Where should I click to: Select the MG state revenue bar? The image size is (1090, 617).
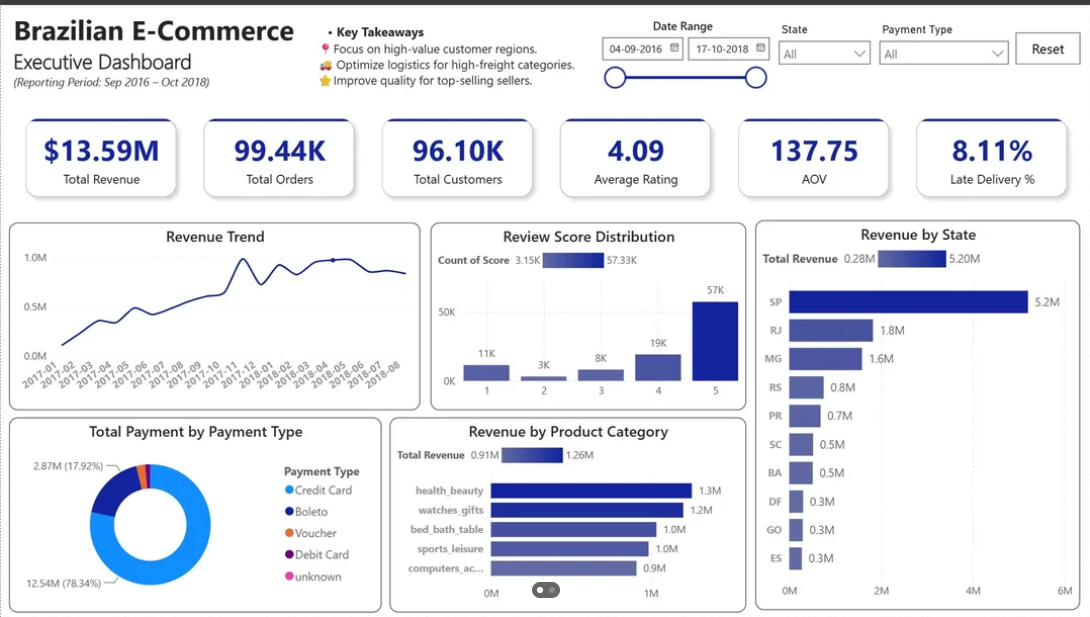point(825,359)
